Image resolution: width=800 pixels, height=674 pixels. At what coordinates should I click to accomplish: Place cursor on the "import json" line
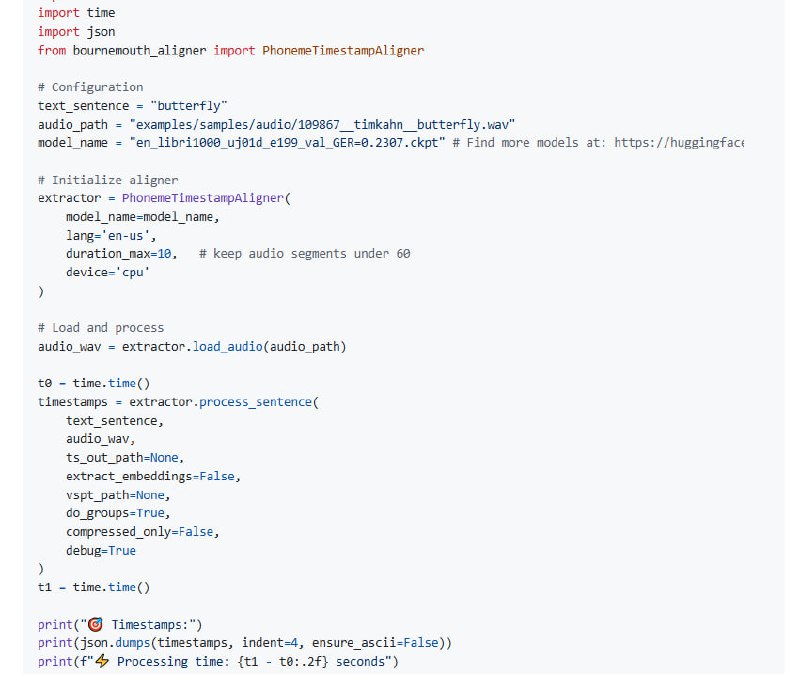(x=76, y=31)
